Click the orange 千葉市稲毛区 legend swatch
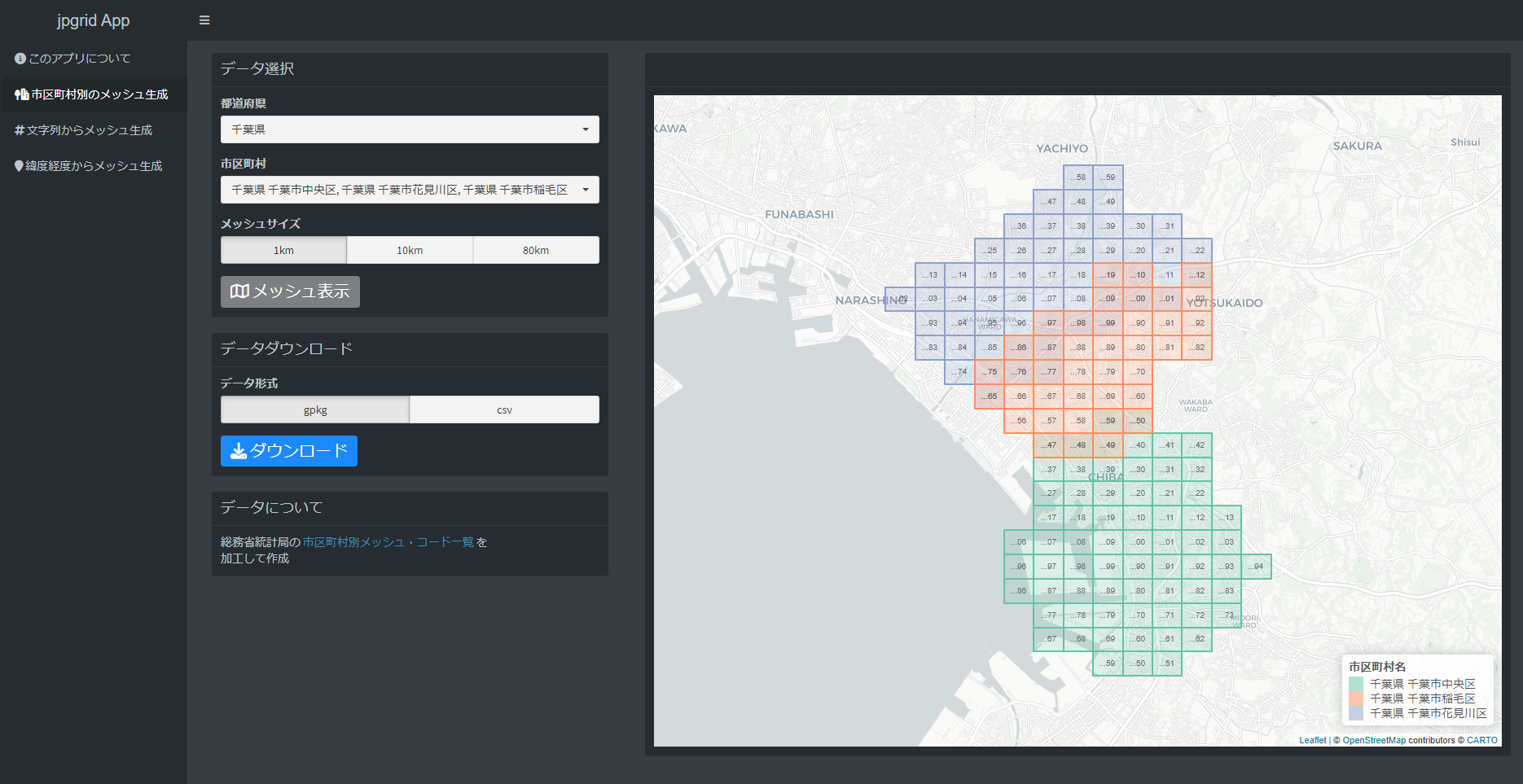The height and width of the screenshot is (784, 1523). coord(1356,699)
